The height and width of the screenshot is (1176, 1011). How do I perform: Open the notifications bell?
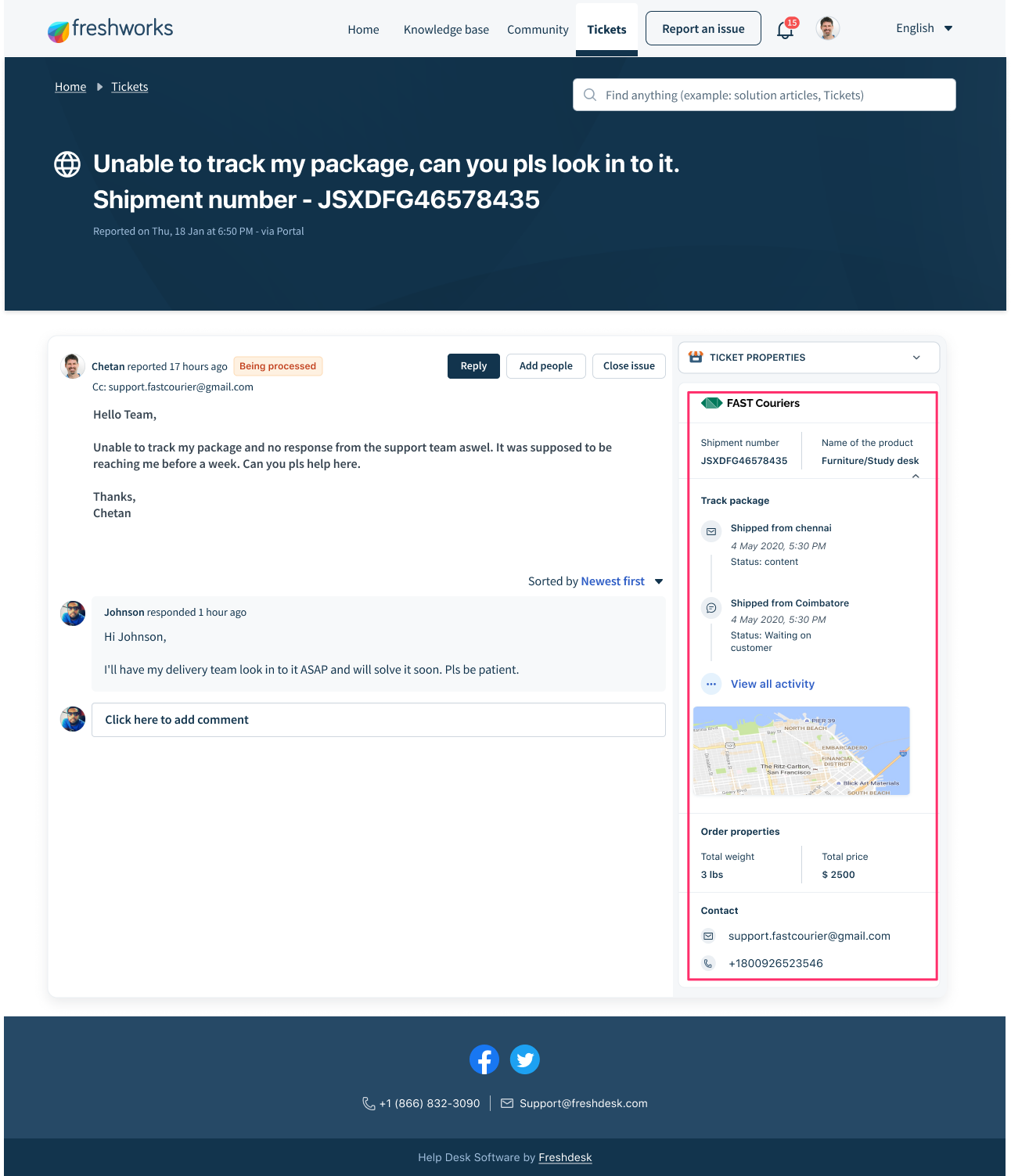point(786,29)
